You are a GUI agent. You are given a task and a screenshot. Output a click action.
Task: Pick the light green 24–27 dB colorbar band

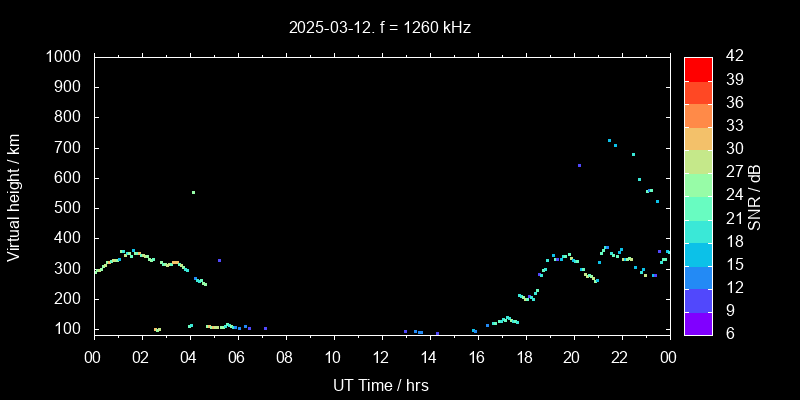coord(698,184)
